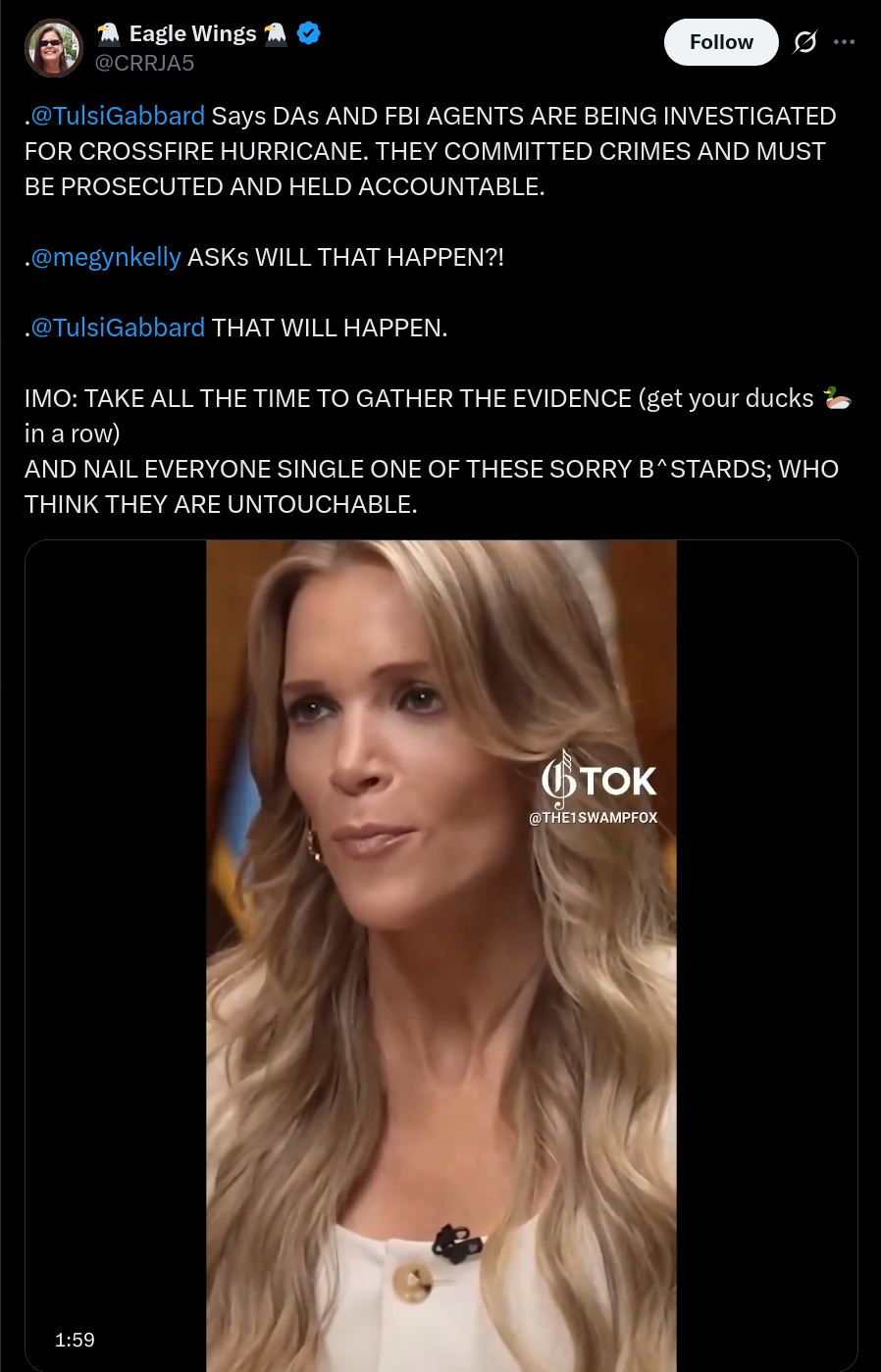Click the eagle emoji after the name
The image size is (881, 1372).
276,33
